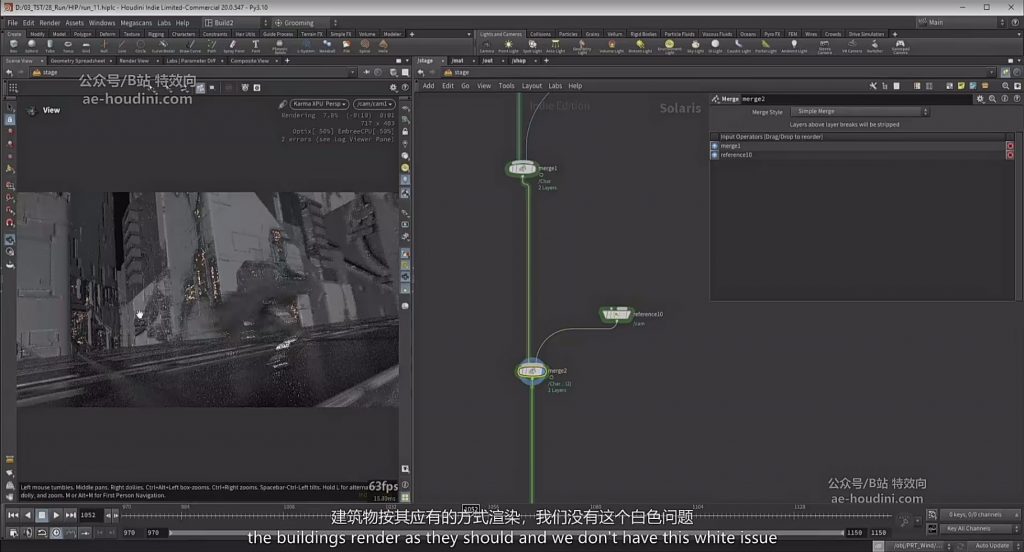This screenshot has height=552, width=1024.
Task: Open the Main take selector dropdown
Action: click(961, 23)
